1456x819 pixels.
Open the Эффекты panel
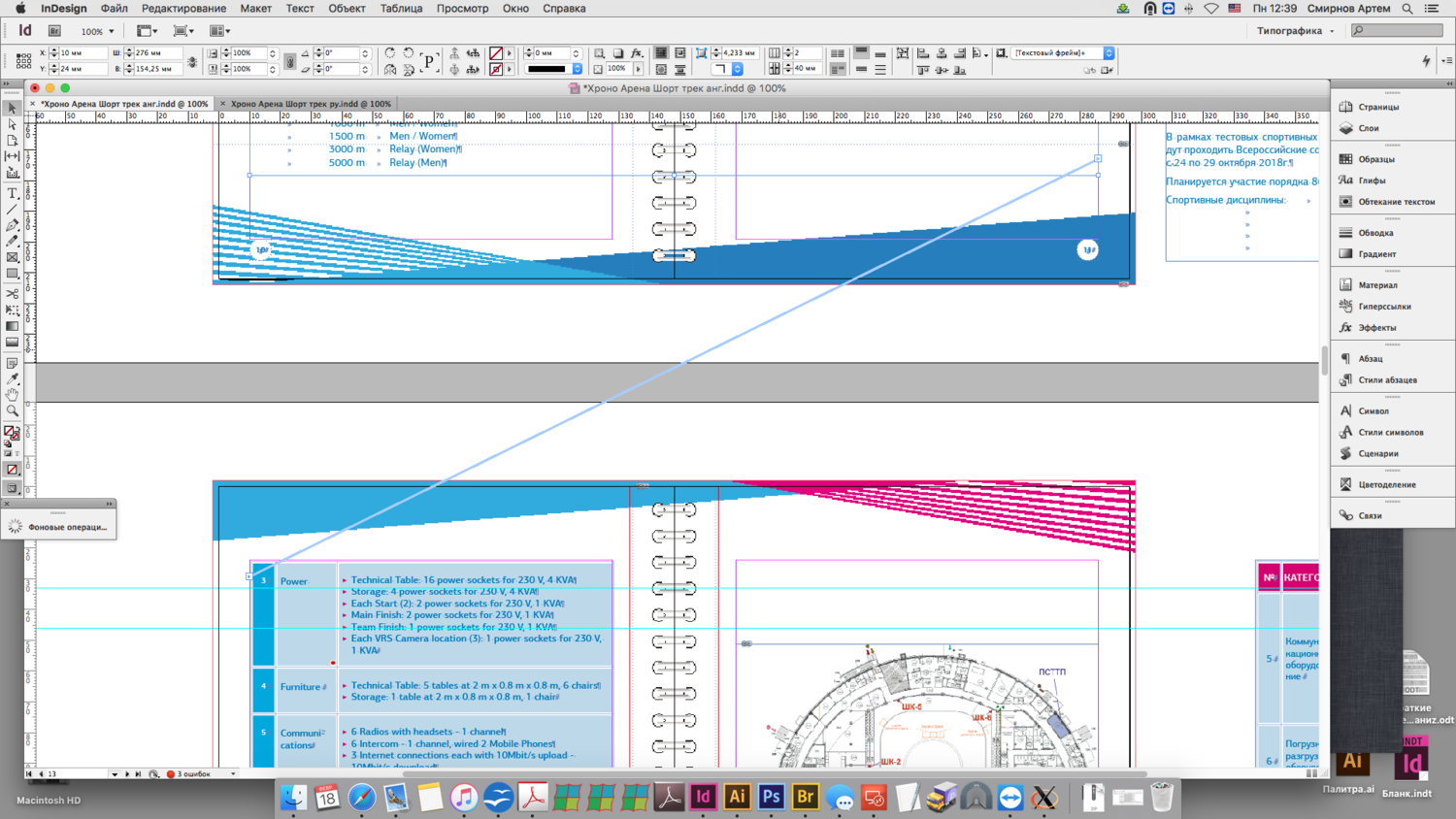pos(1376,328)
